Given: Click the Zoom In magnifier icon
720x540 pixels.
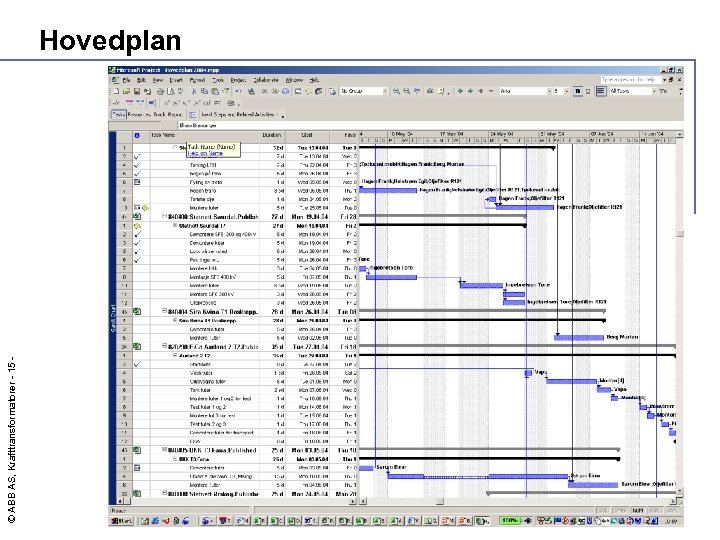Looking at the screenshot, I should click(396, 91).
